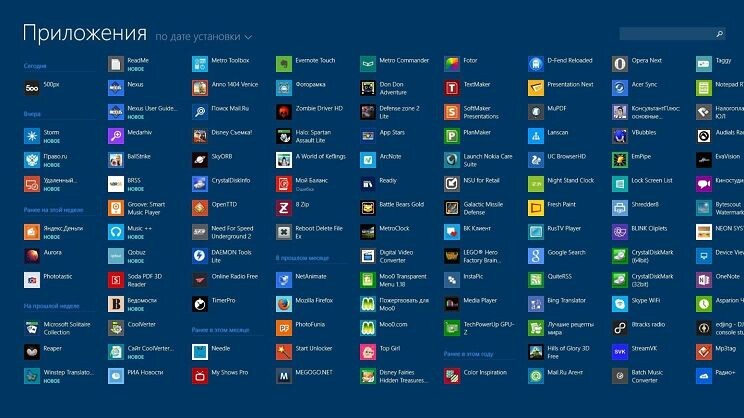Open the Battle Bears Gold icon
Viewport: 744px width, 418px height.
tap(368, 208)
